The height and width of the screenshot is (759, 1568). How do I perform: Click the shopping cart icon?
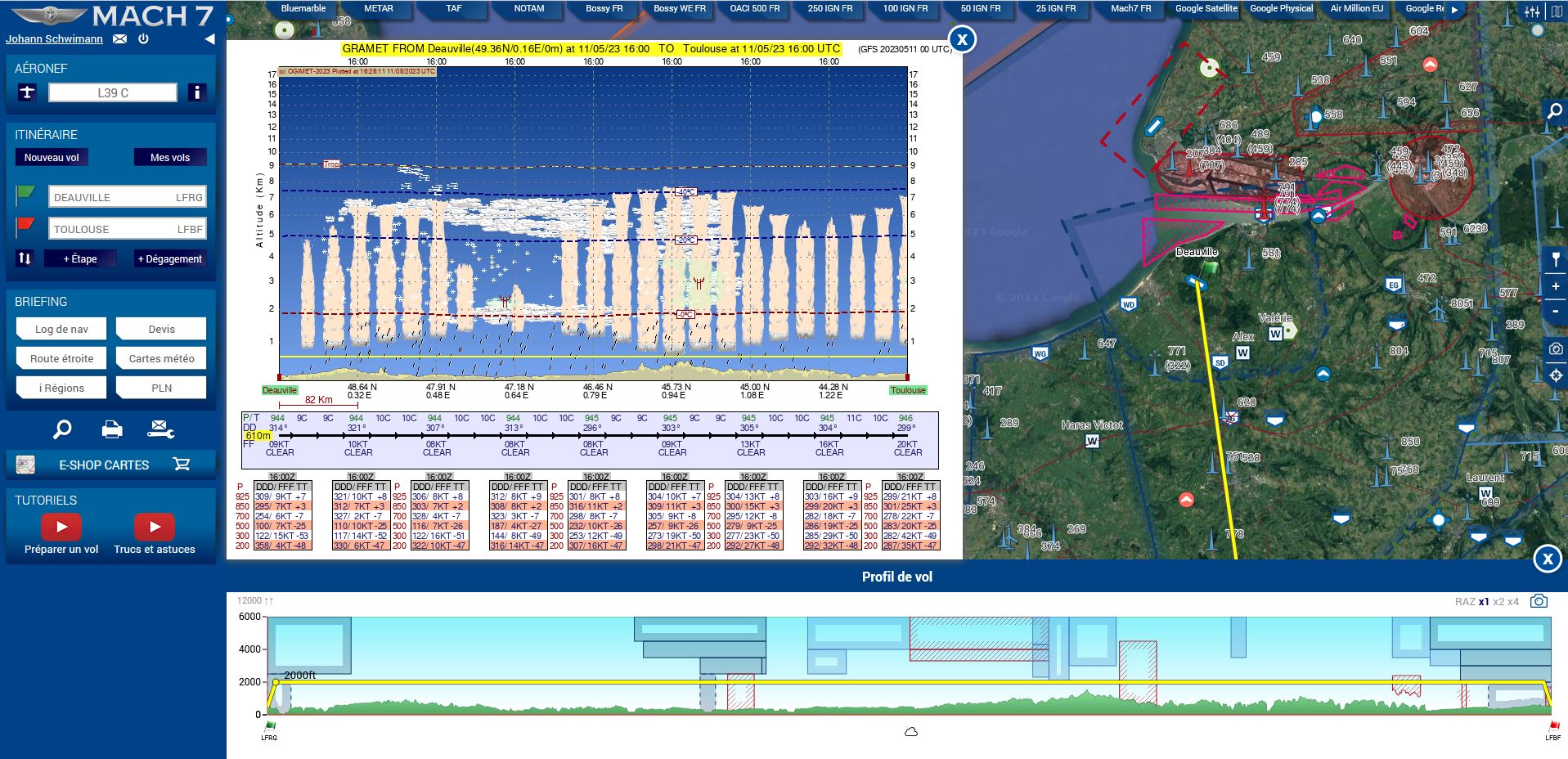[182, 464]
